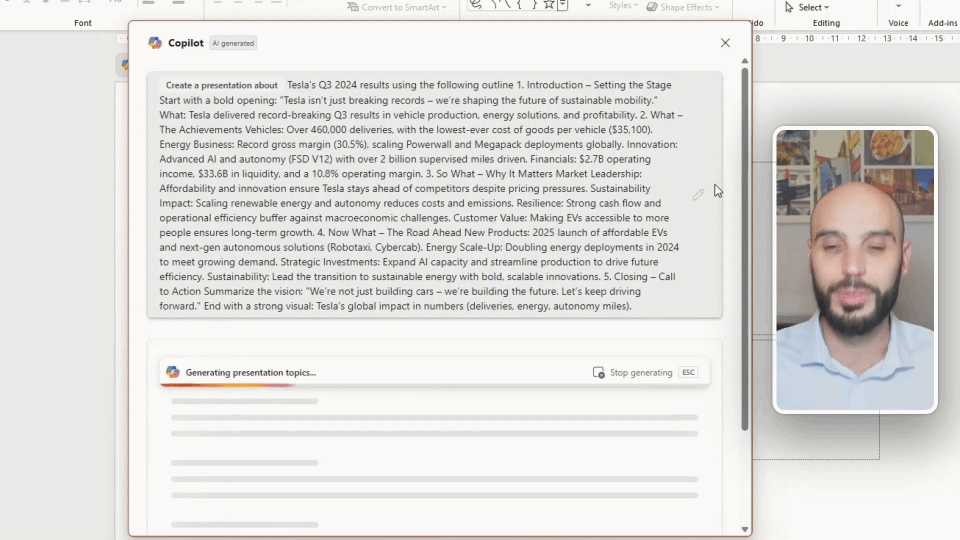Expand the Voice group dropdown arrow
The image size is (960, 540).
898,6
